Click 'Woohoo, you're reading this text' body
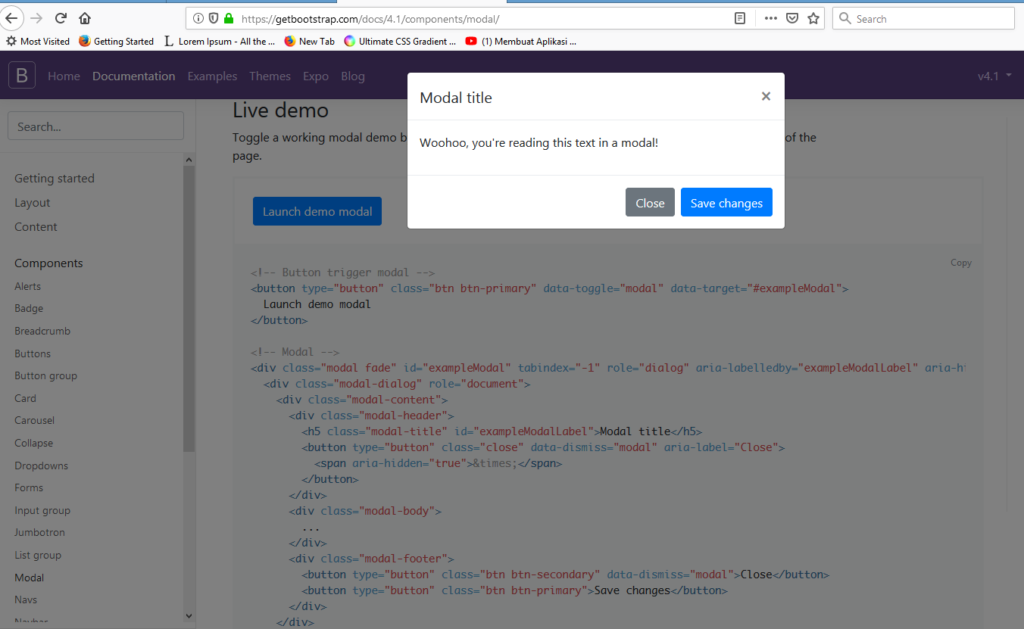 [539, 142]
